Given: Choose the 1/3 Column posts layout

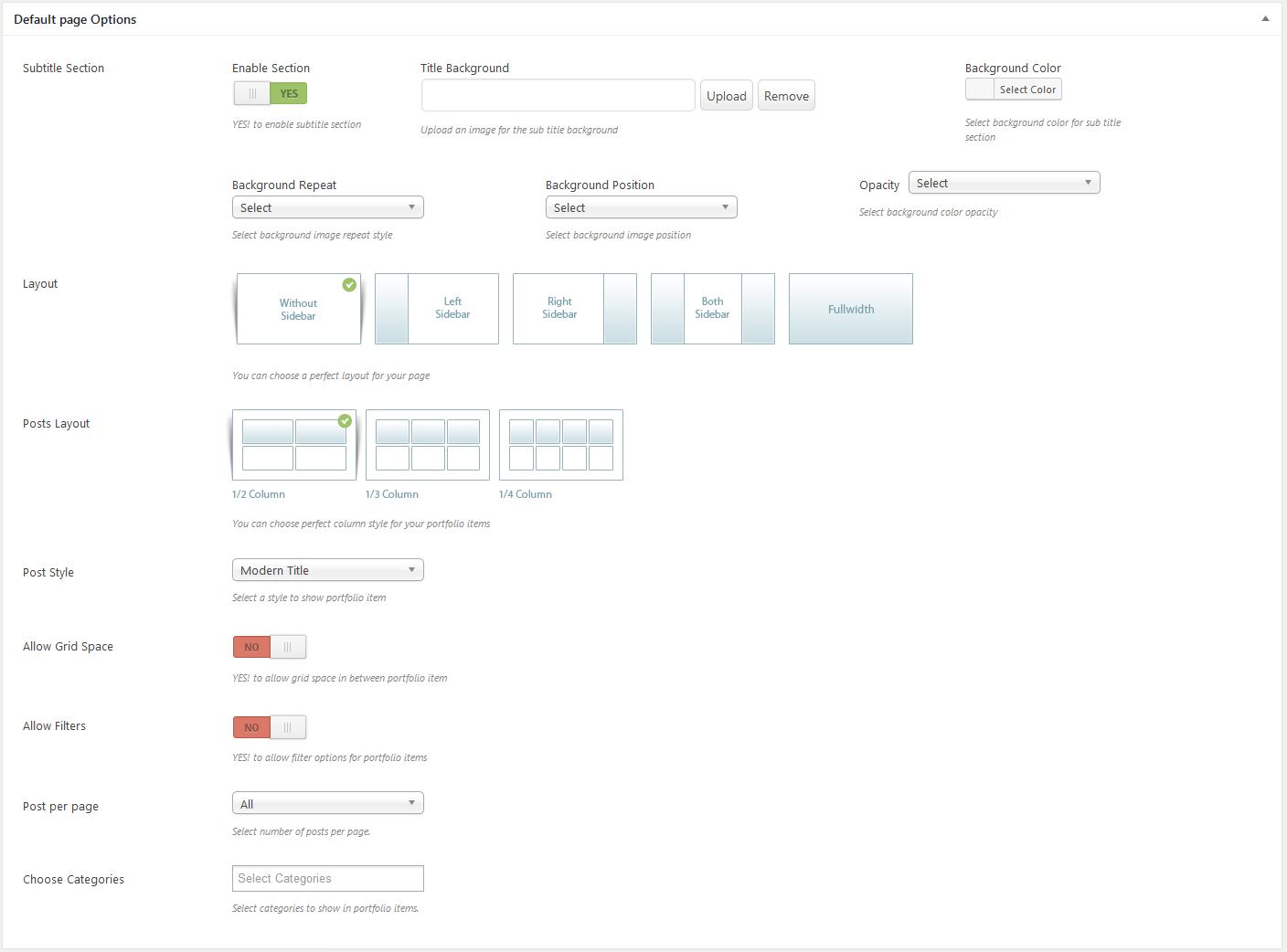Looking at the screenshot, I should pos(427,445).
